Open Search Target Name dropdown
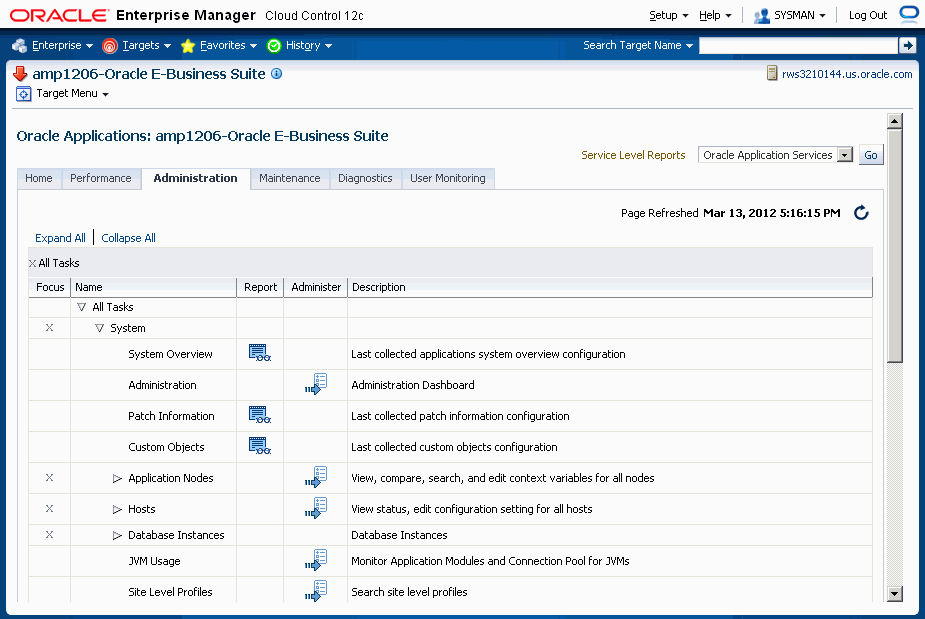The image size is (925, 619). click(x=638, y=45)
